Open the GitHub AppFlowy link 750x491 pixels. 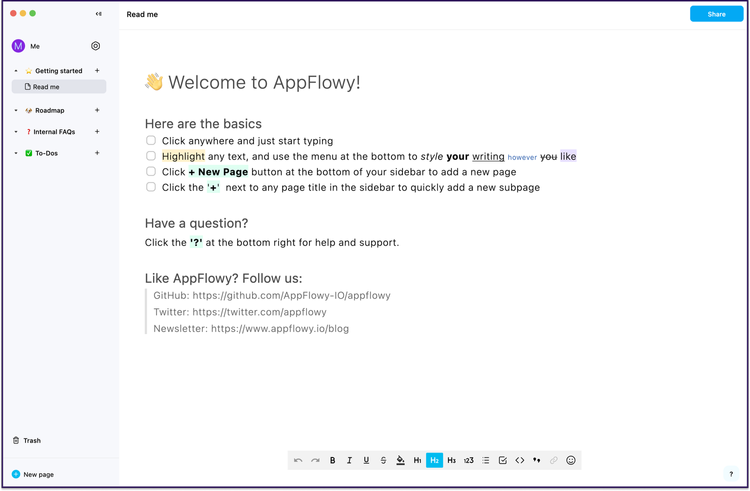tap(291, 295)
